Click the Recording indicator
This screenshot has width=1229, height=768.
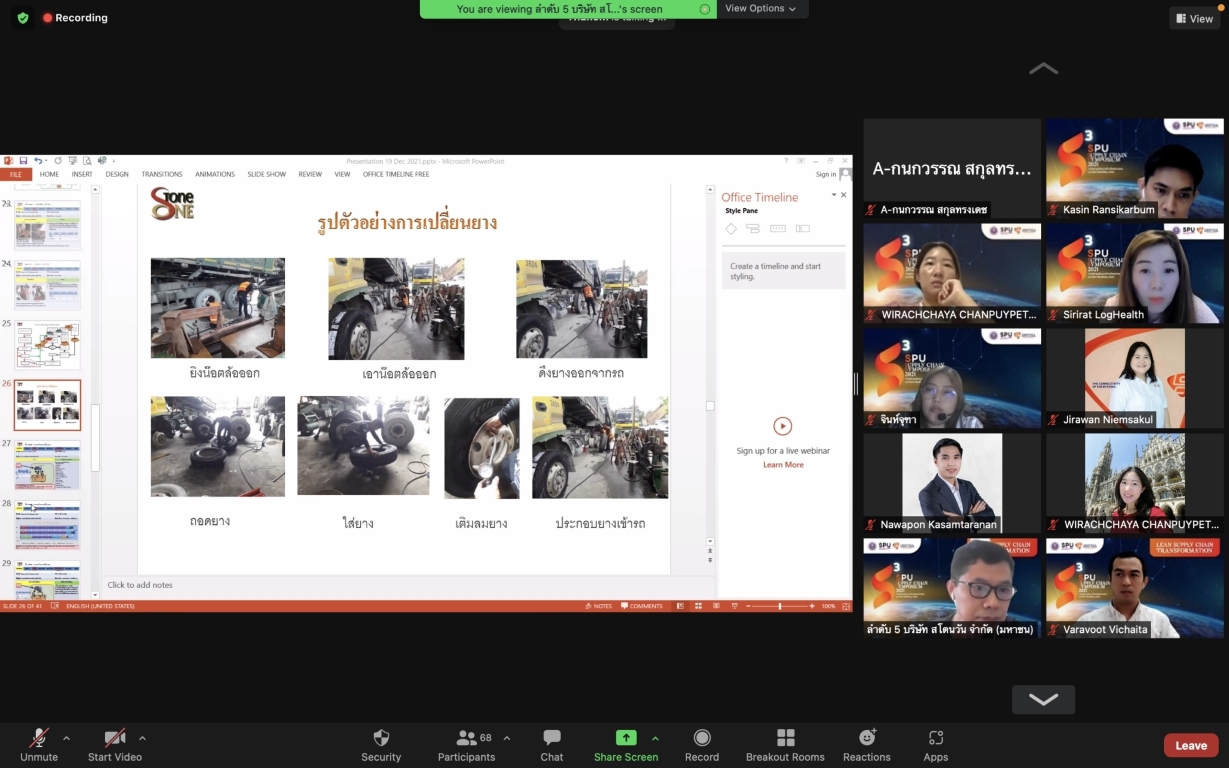point(75,18)
